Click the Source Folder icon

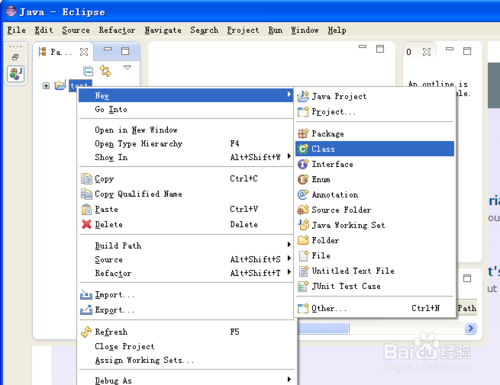303,210
